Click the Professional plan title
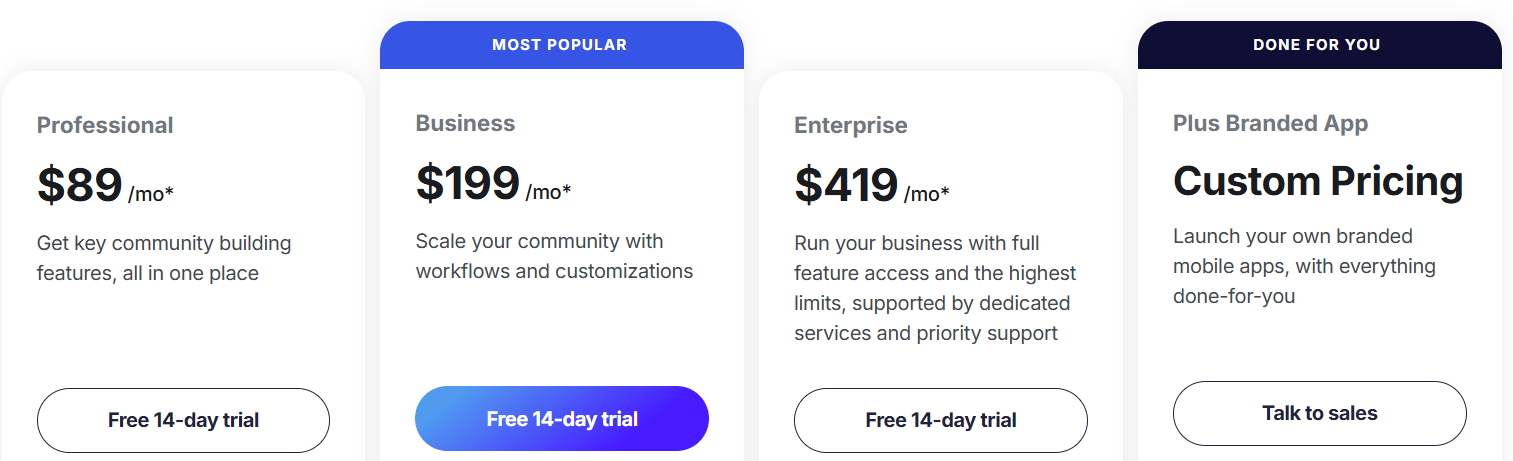This screenshot has width=1513, height=461. pyautogui.click(x=105, y=125)
